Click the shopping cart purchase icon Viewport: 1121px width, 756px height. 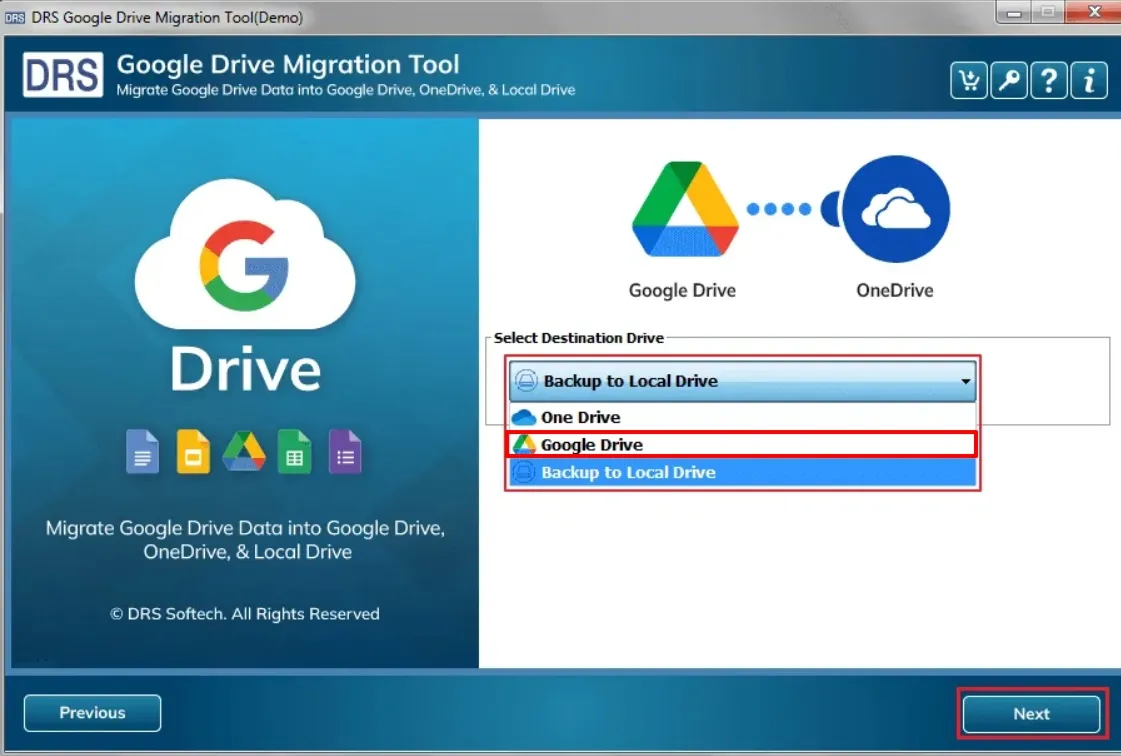(x=968, y=81)
